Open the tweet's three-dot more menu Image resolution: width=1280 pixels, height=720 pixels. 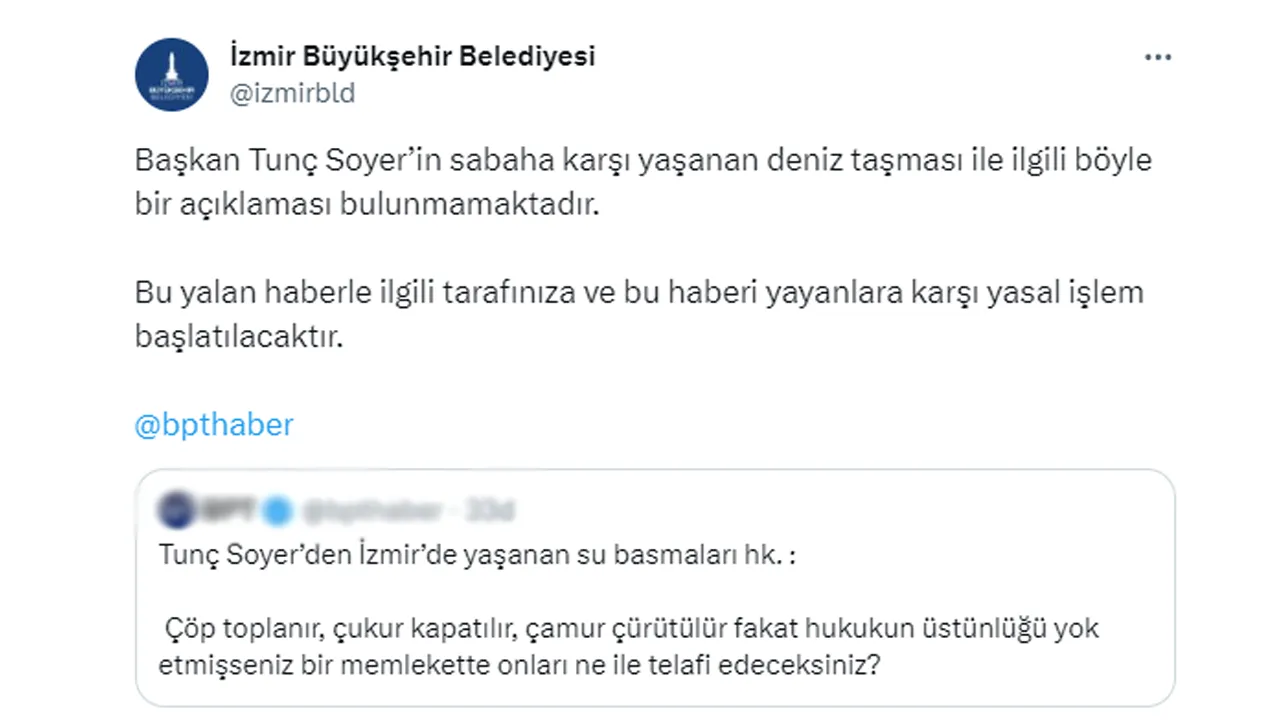[1157, 58]
